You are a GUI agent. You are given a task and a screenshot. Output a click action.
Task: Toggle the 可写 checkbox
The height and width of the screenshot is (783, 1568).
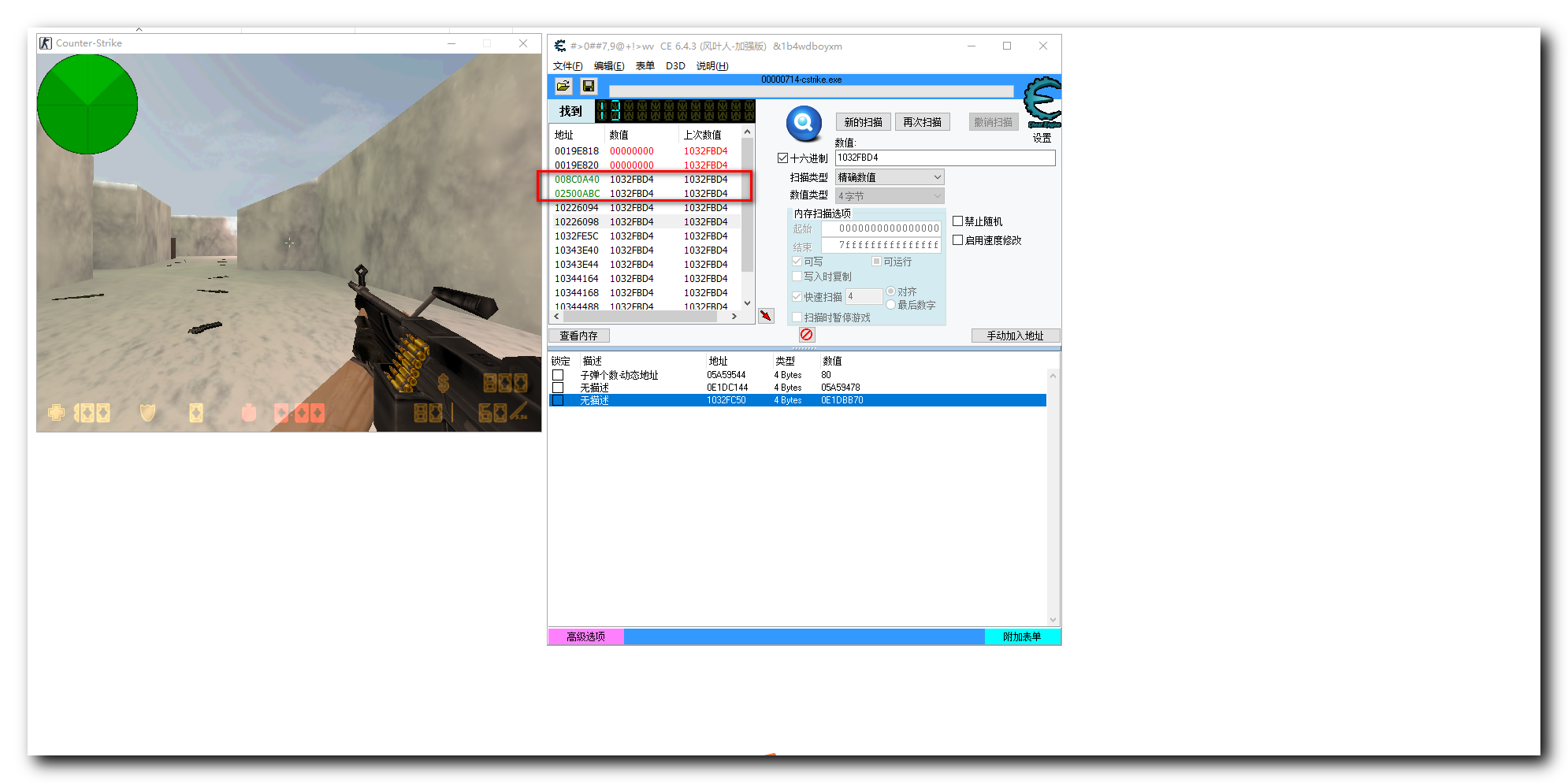(x=797, y=262)
